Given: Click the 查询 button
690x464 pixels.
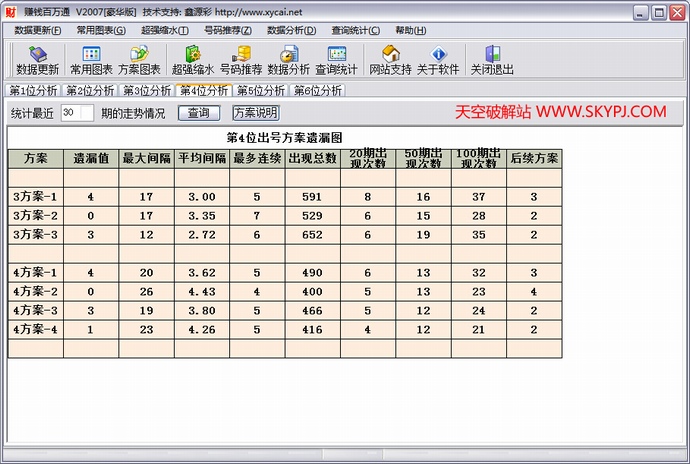Looking at the screenshot, I should coord(199,113).
